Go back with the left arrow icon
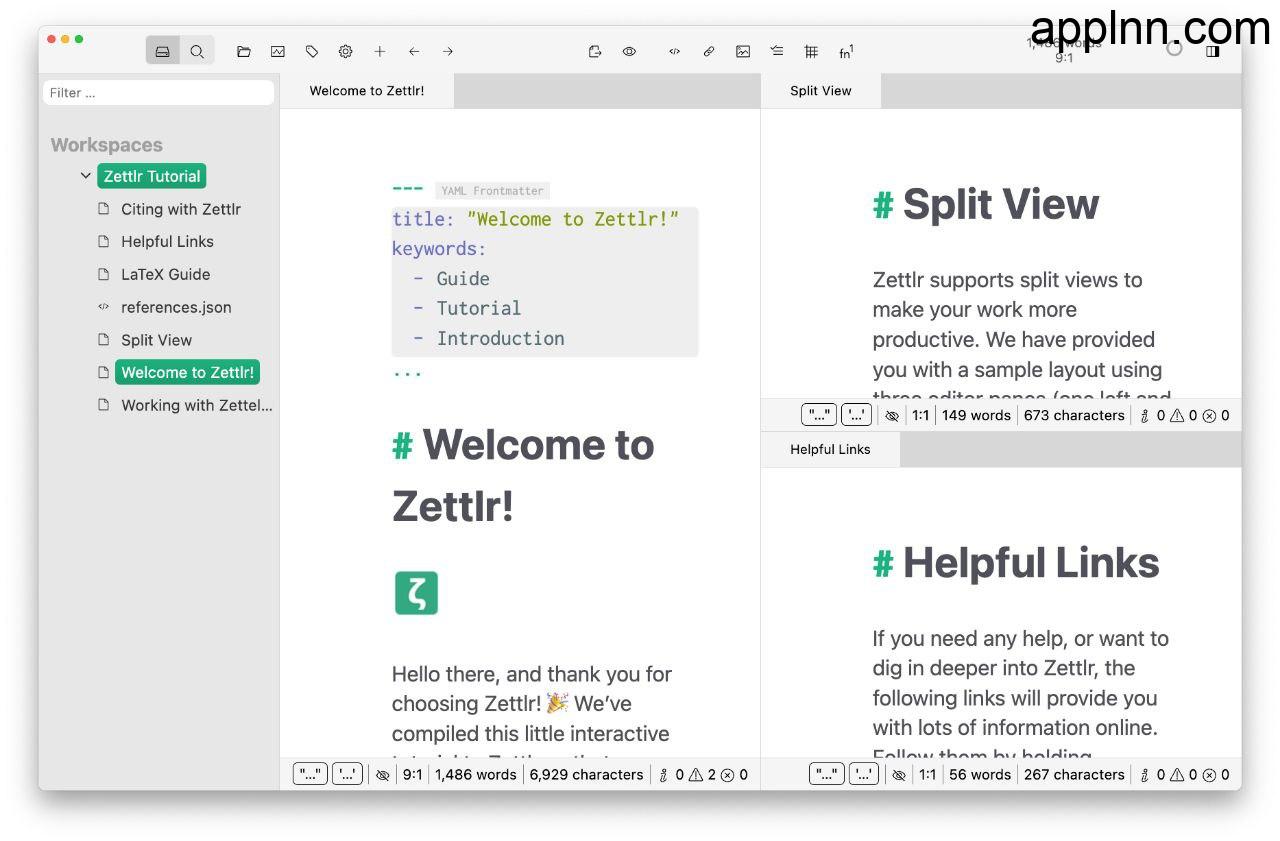 [x=414, y=51]
